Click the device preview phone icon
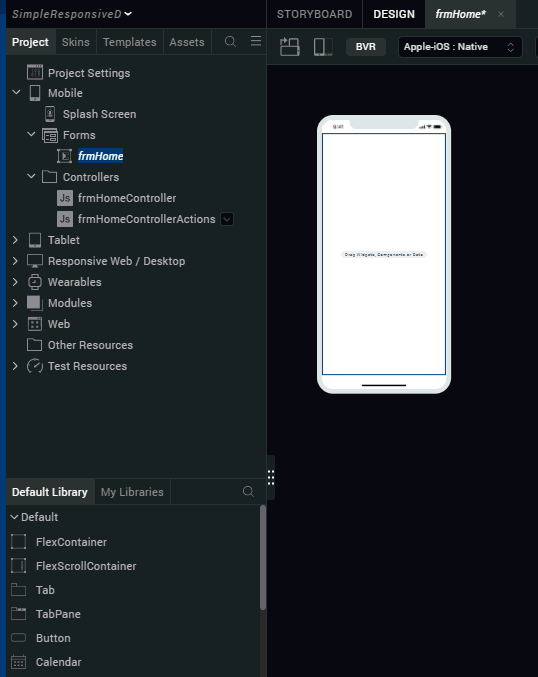The width and height of the screenshot is (538, 677). coord(323,47)
